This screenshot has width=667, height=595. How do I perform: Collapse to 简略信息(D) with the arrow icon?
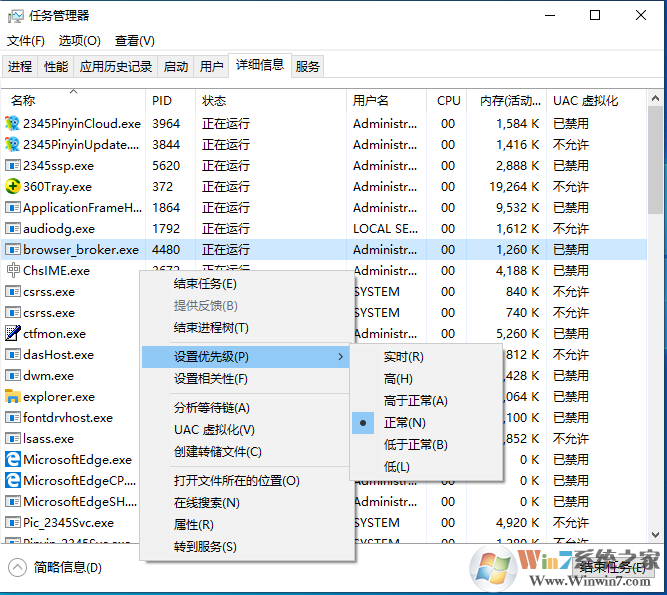[x=17, y=567]
